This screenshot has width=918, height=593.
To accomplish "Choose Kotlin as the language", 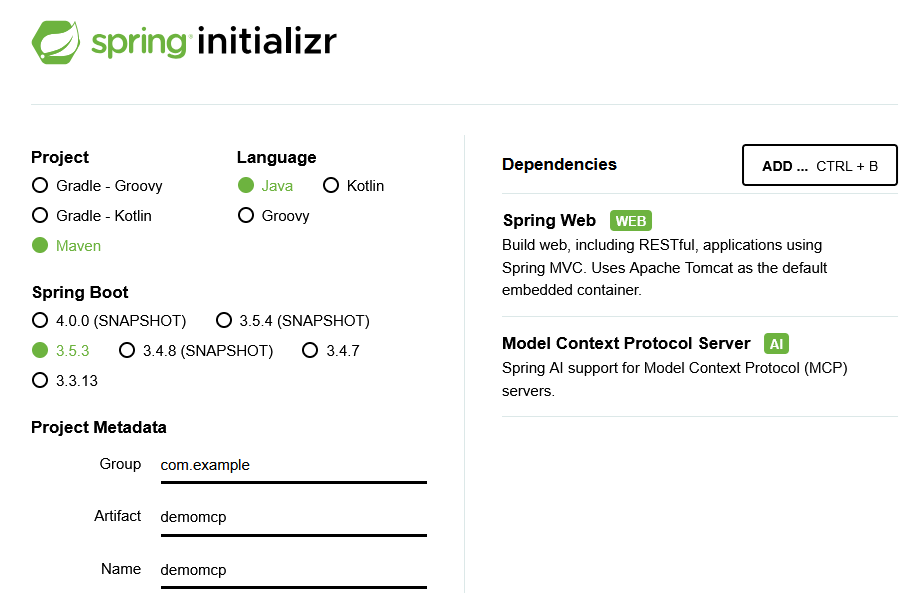I will click(331, 185).
